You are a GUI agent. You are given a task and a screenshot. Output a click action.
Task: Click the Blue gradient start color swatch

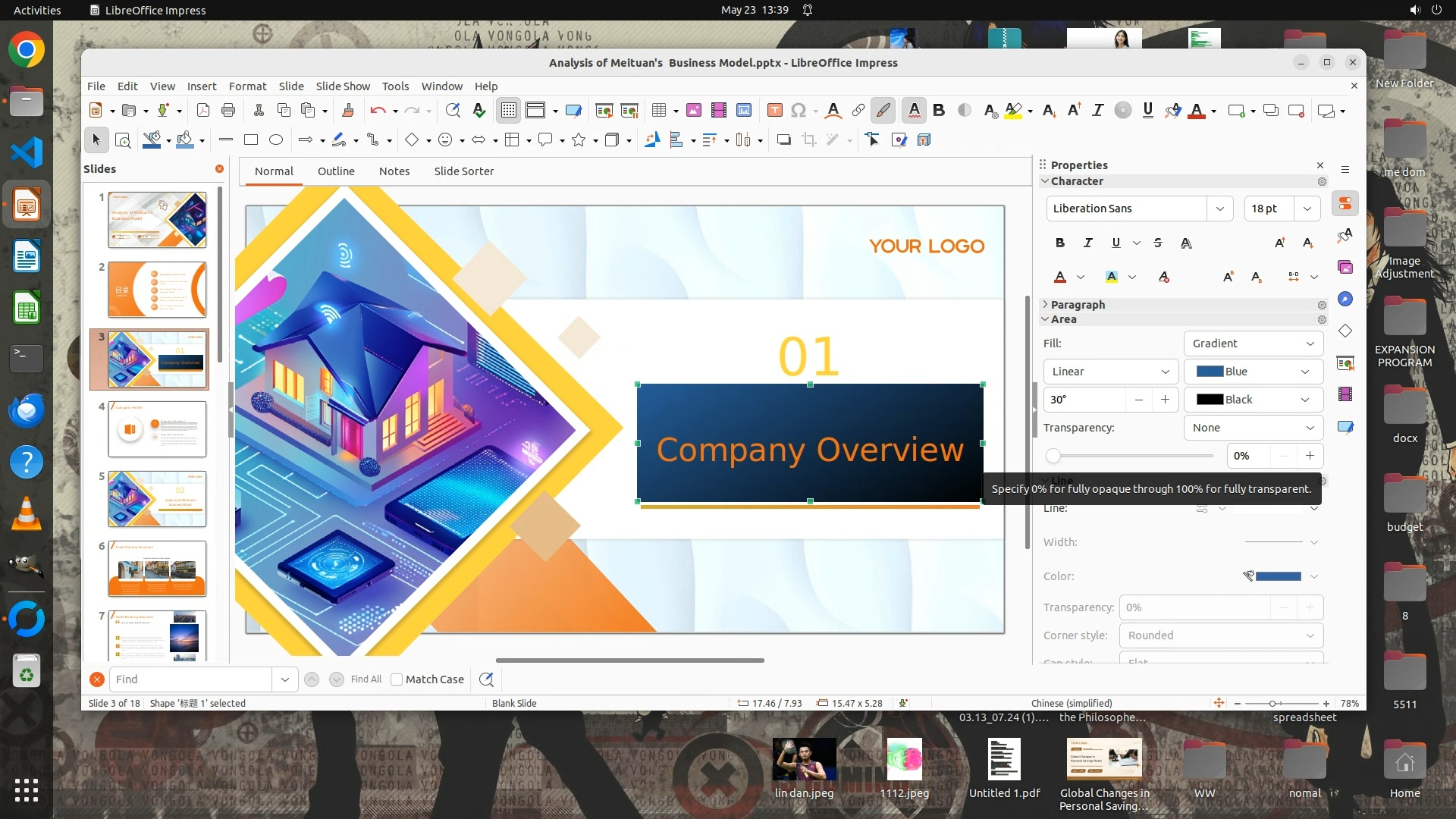click(1210, 372)
